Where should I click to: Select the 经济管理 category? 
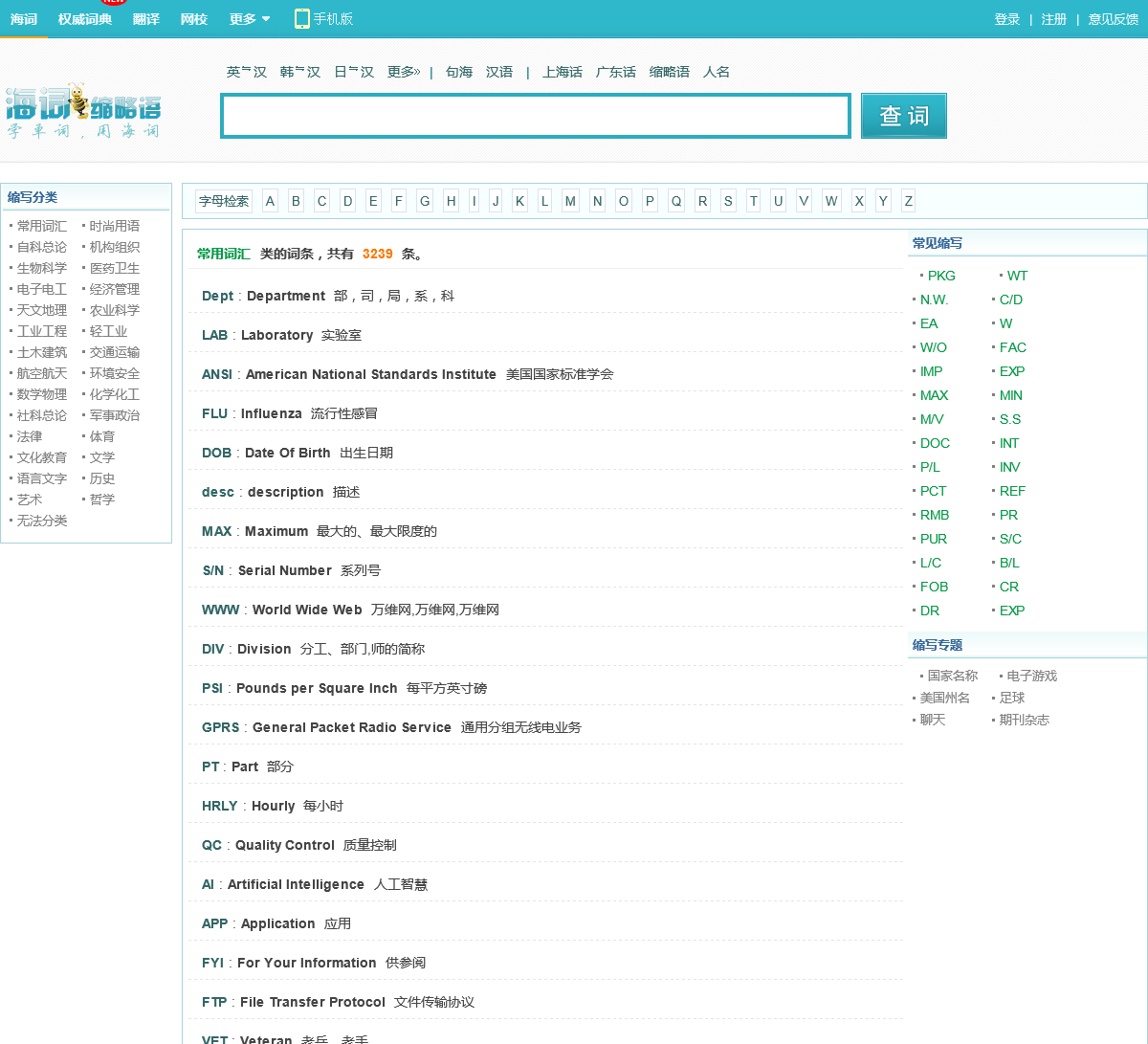115,289
